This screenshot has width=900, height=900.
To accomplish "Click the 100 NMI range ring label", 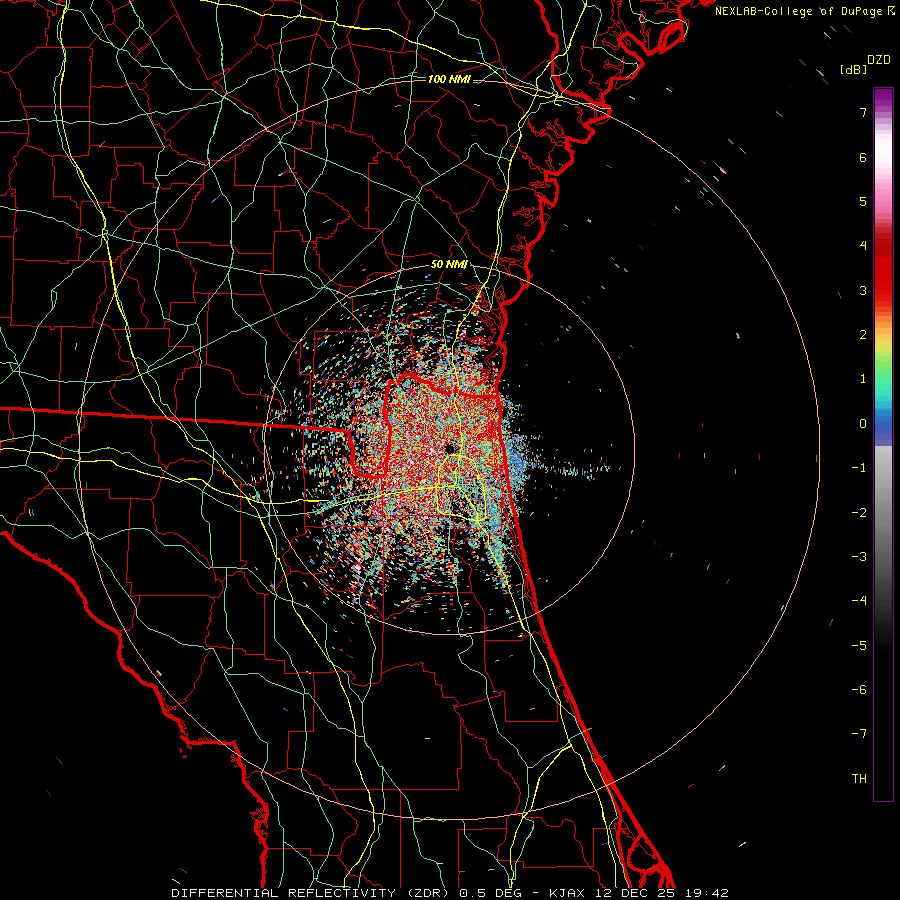I will [449, 79].
